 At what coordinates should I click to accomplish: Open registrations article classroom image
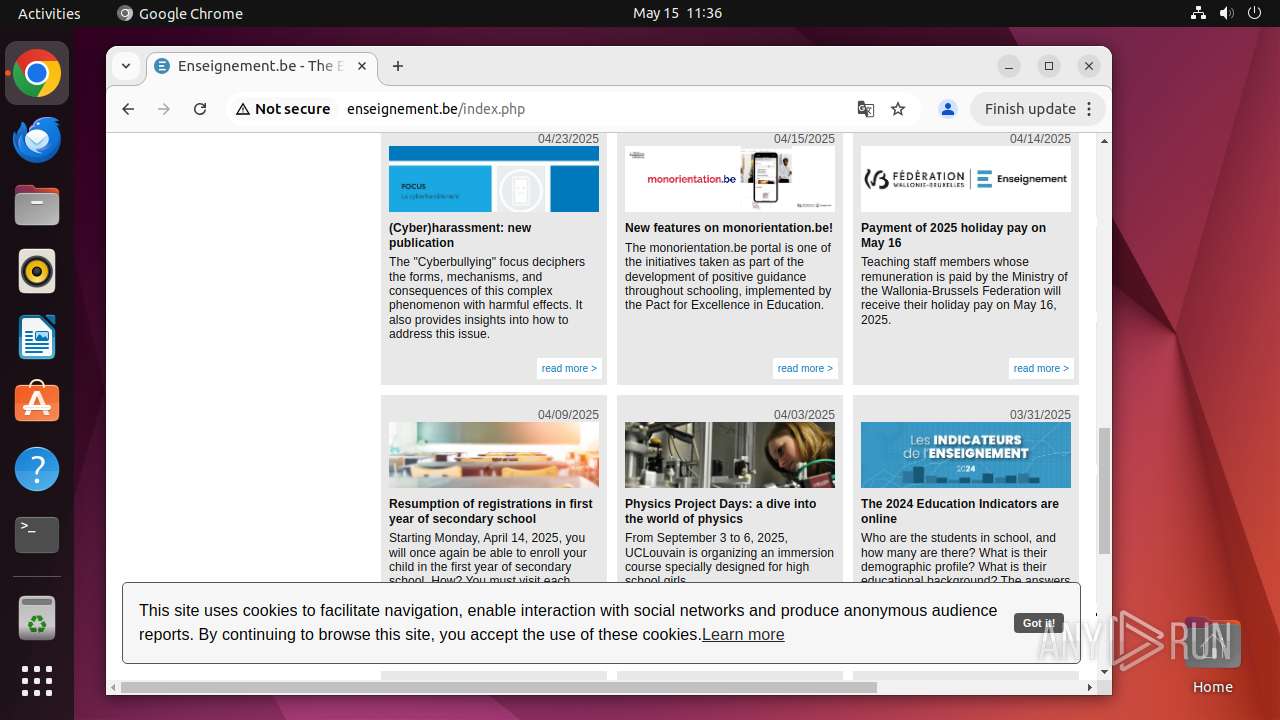pos(494,455)
